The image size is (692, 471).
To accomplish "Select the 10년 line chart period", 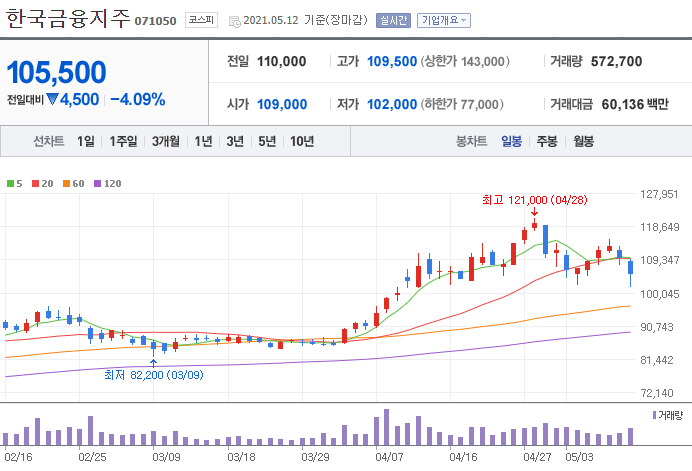I will coord(302,141).
